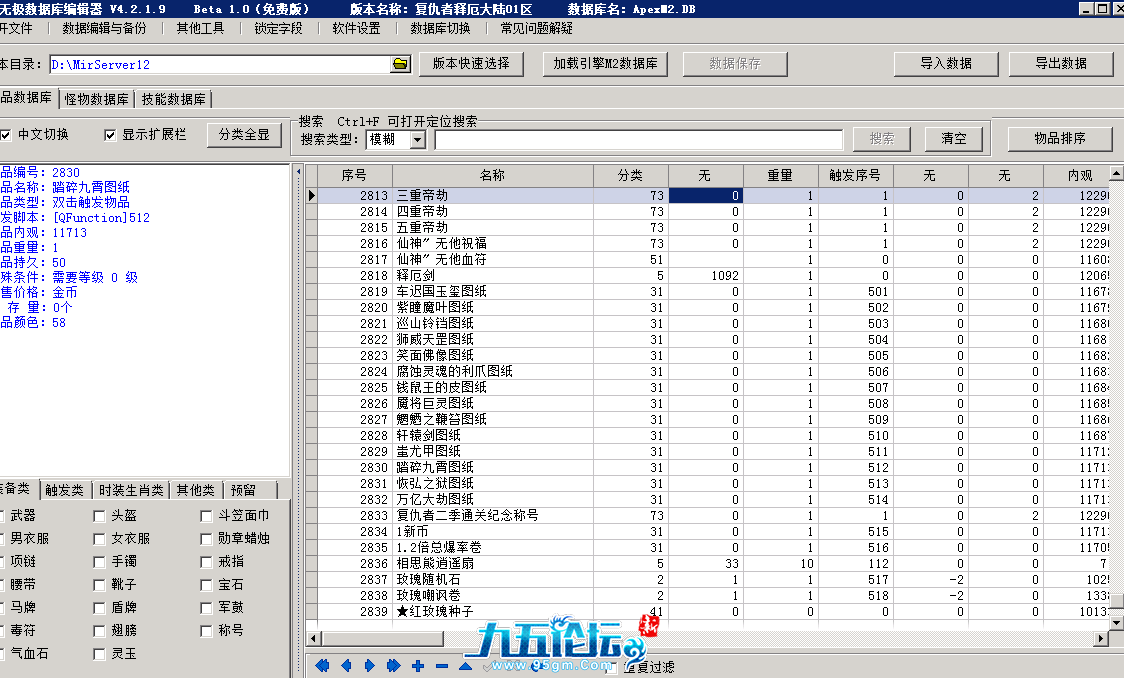
Task: Edit record with triangle navigator icon
Action: 465,666
